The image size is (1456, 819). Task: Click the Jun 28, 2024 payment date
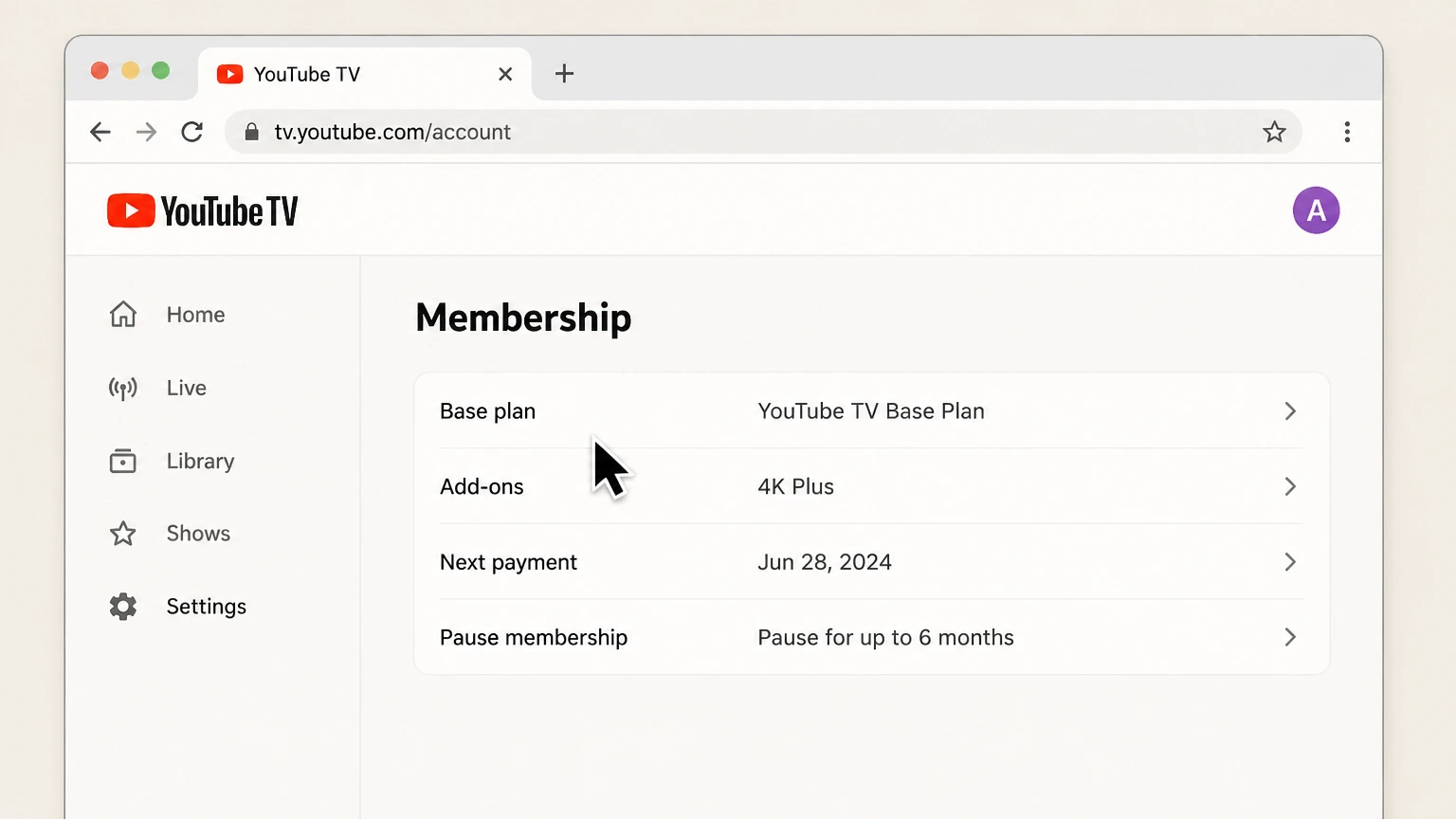[x=825, y=562]
